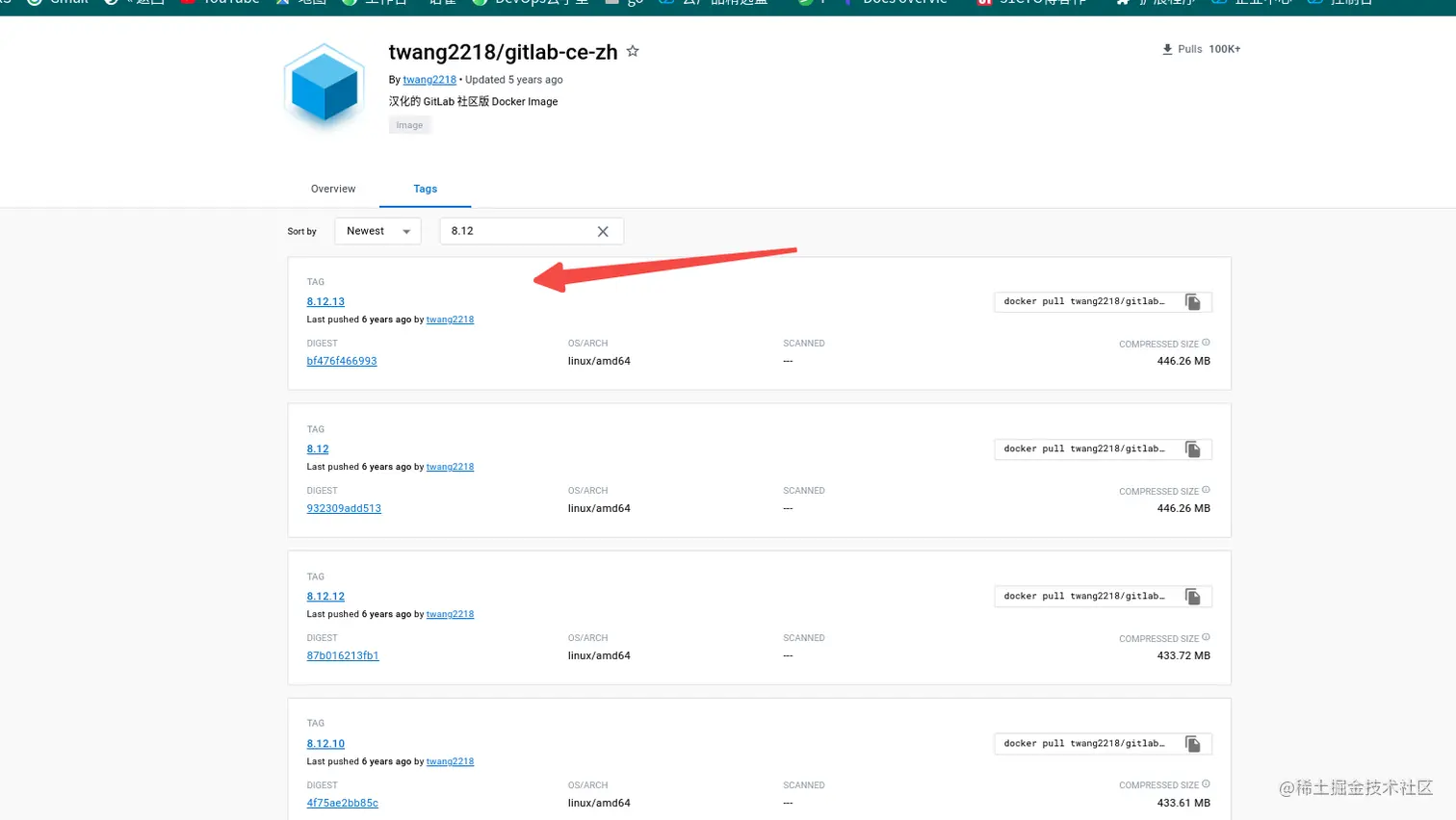Open tag 8.12.12 link
Screen dimensions: 1456x820
coord(325,596)
